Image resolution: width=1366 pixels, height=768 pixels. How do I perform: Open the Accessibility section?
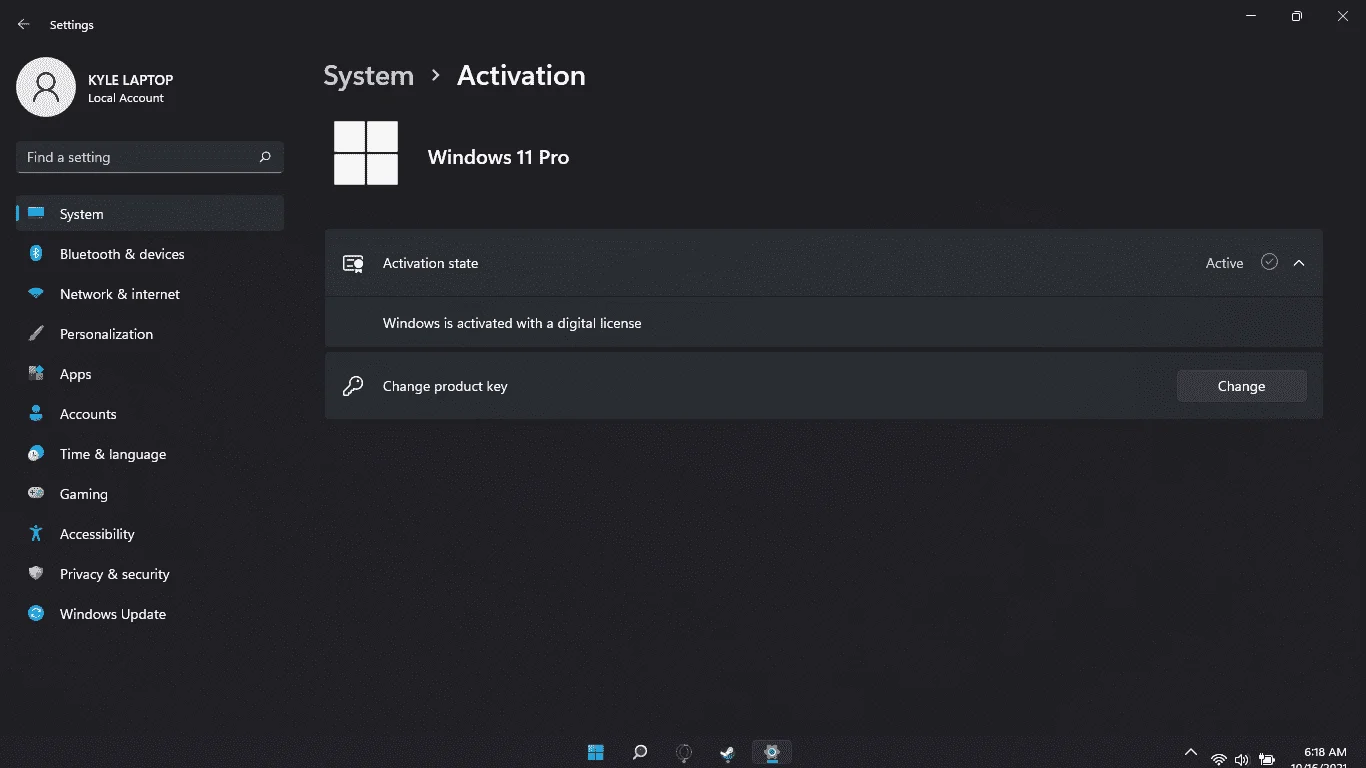[x=150, y=534]
